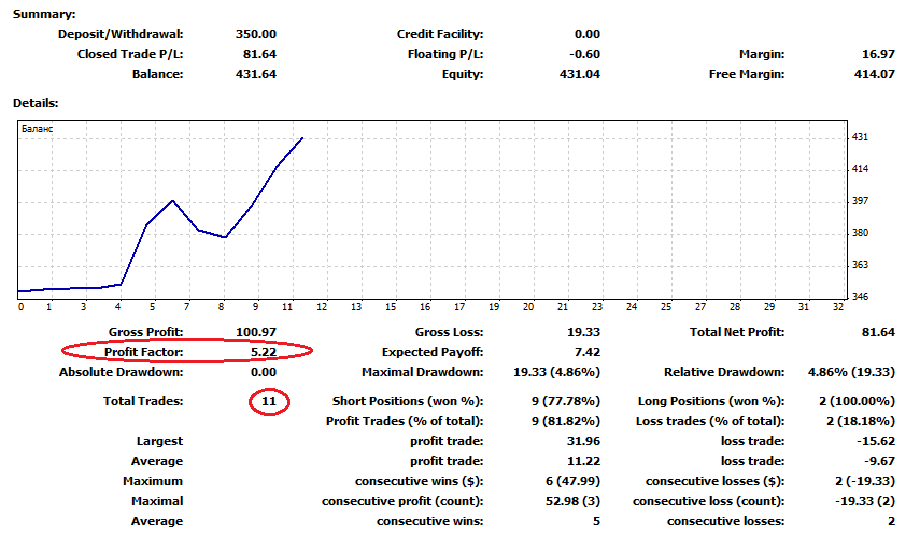The width and height of the screenshot is (919, 536).
Task: Click the Total Net Profit value 81.64
Action: point(878,332)
